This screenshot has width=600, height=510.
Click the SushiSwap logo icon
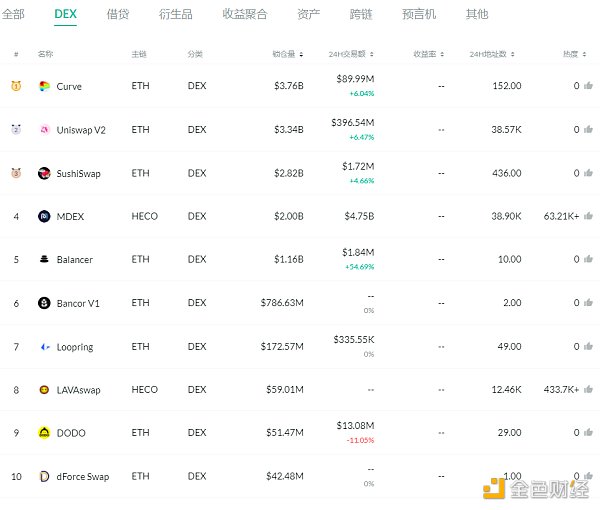coord(44,173)
